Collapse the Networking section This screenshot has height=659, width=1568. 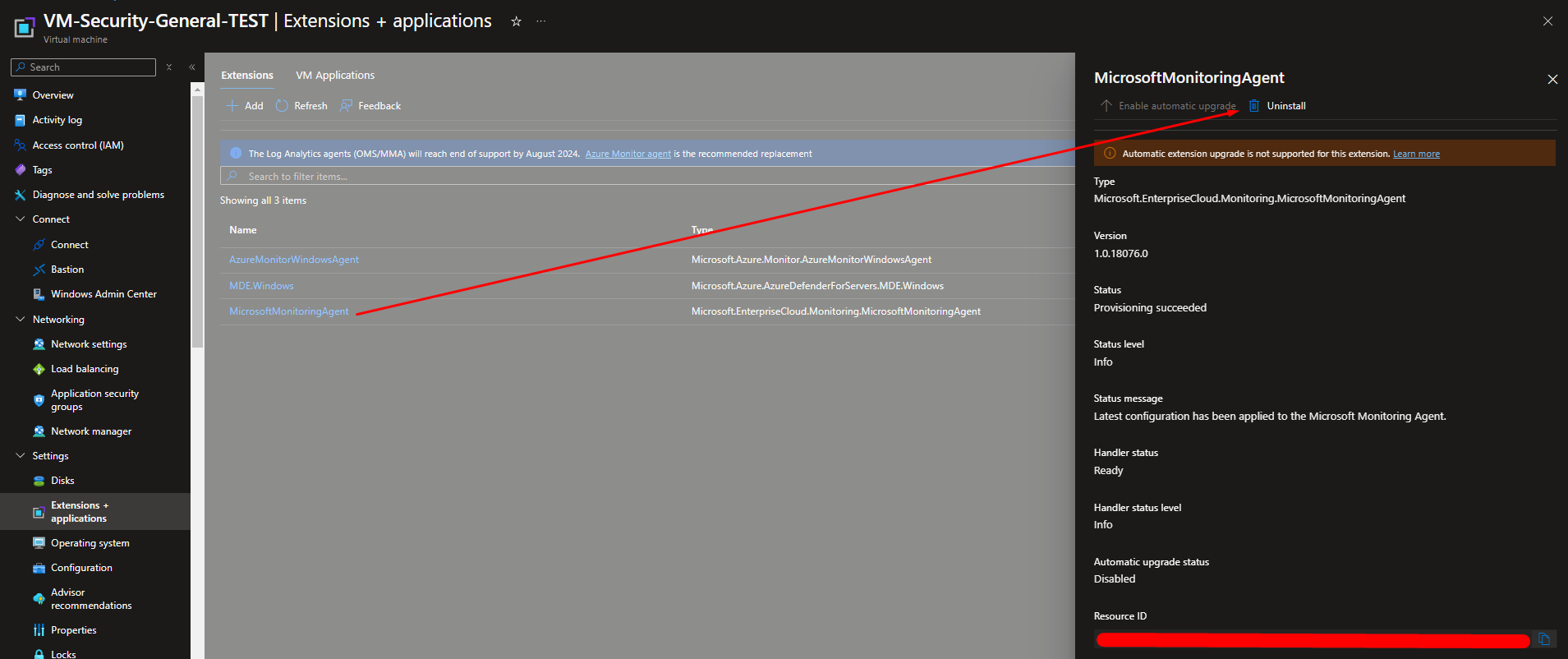click(21, 320)
